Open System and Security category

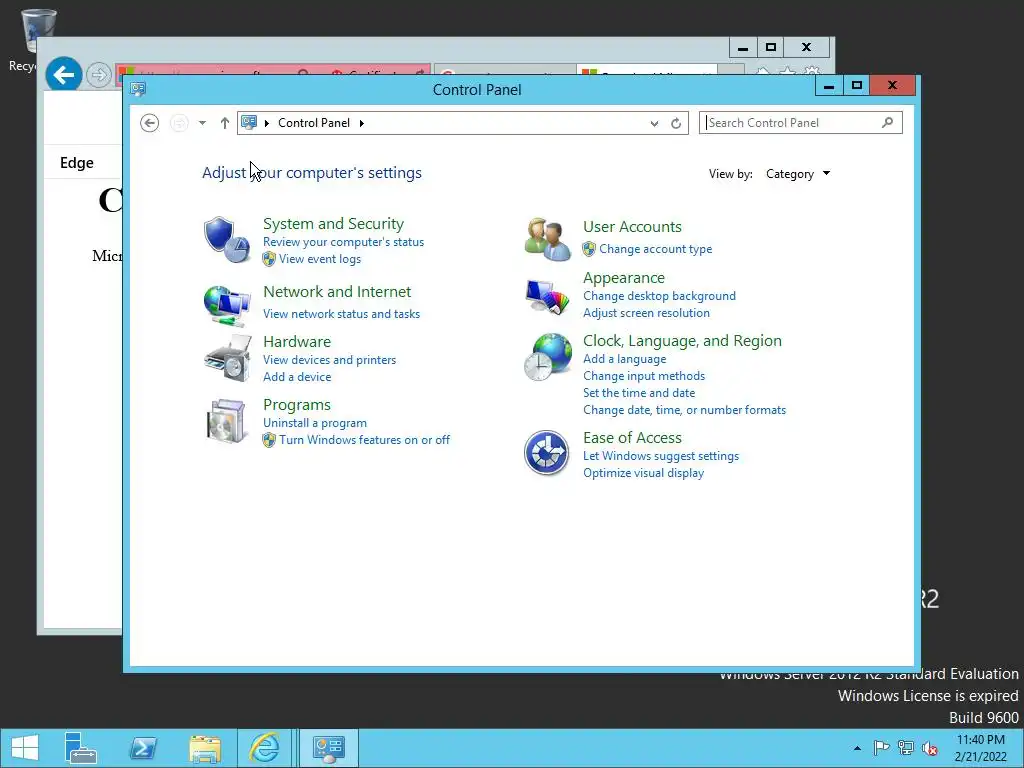(333, 223)
